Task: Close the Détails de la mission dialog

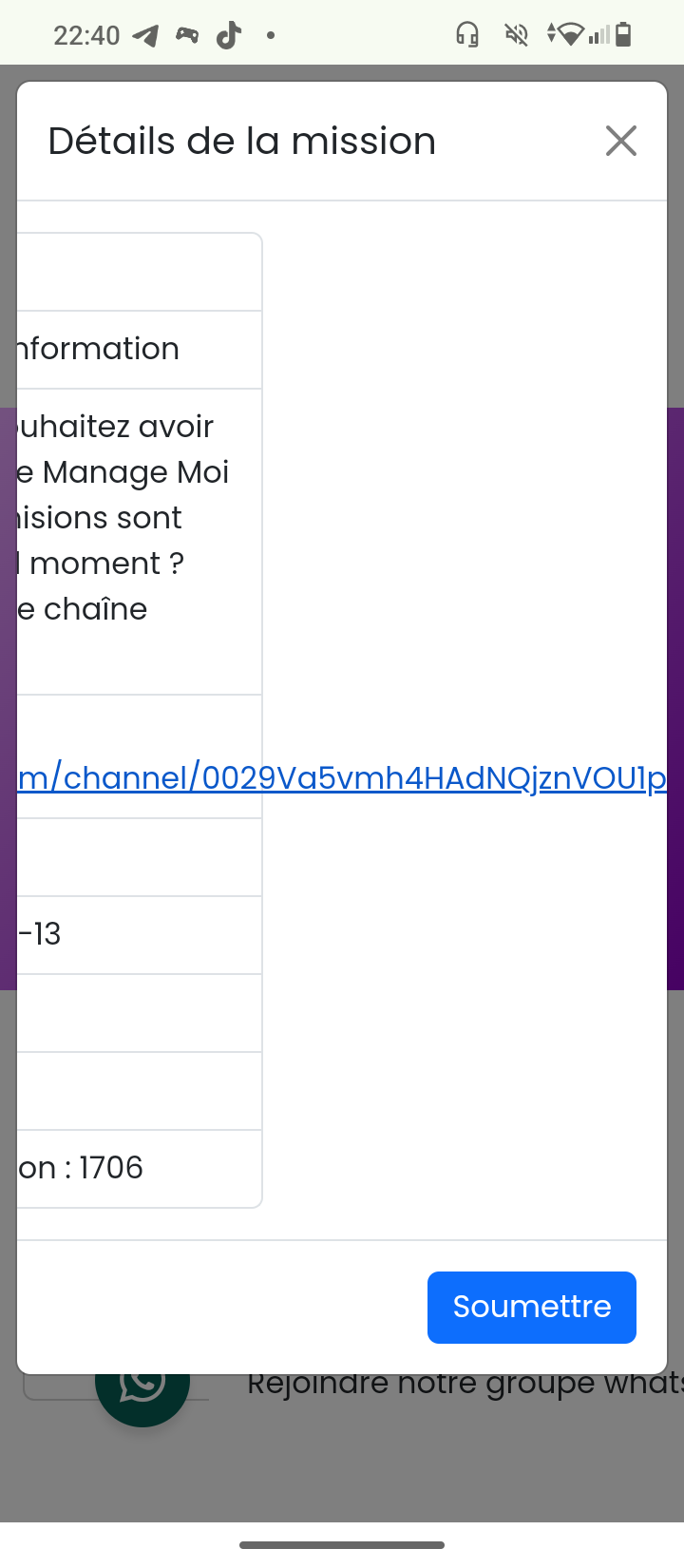Action: point(620,141)
